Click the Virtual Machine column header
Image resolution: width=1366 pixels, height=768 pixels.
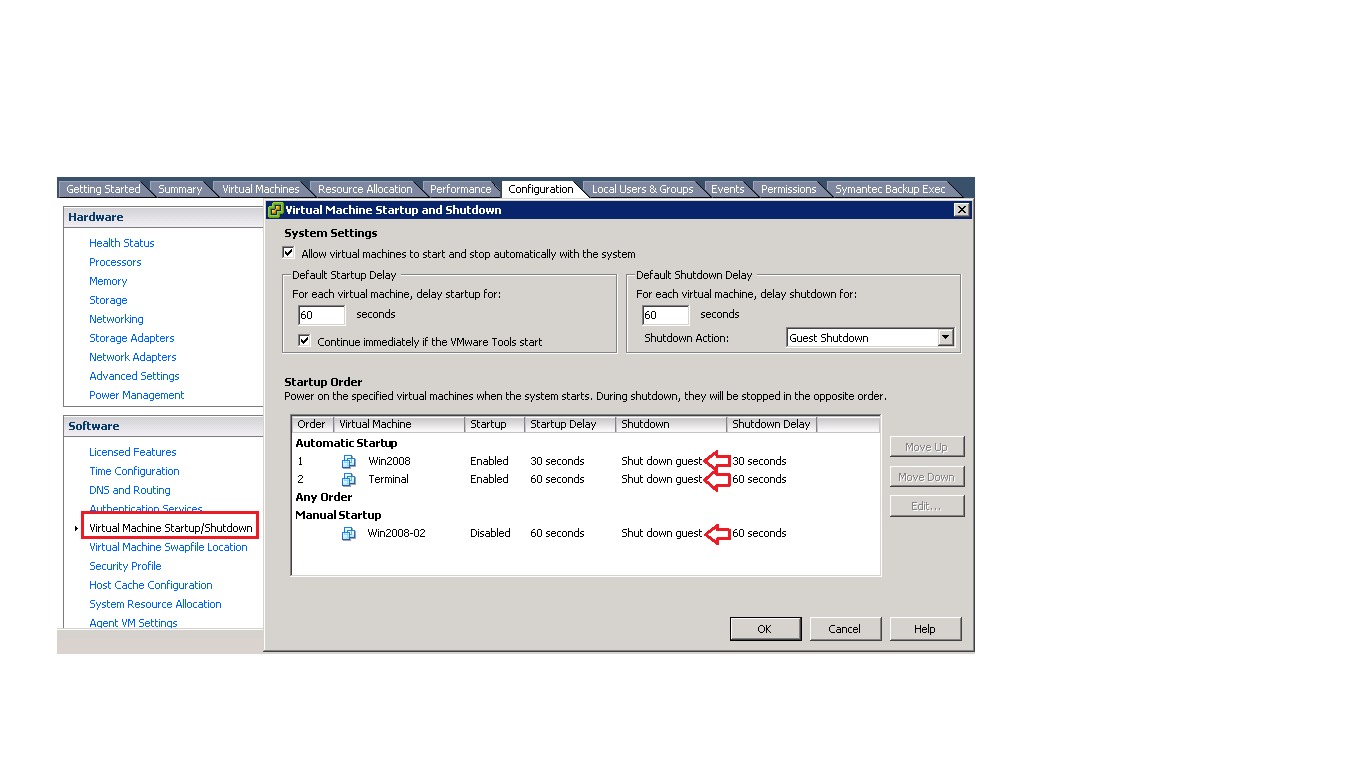tap(398, 424)
